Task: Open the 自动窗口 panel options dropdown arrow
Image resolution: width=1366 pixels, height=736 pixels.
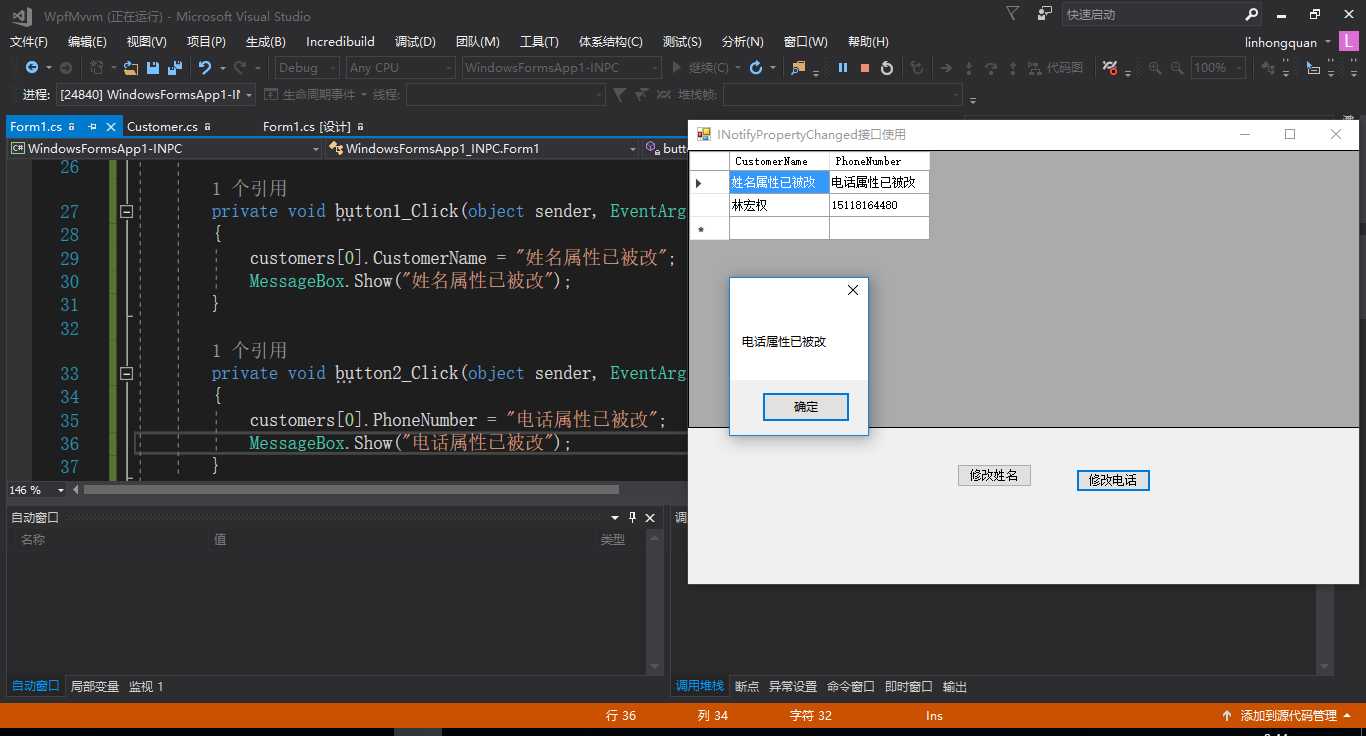Action: 615,517
